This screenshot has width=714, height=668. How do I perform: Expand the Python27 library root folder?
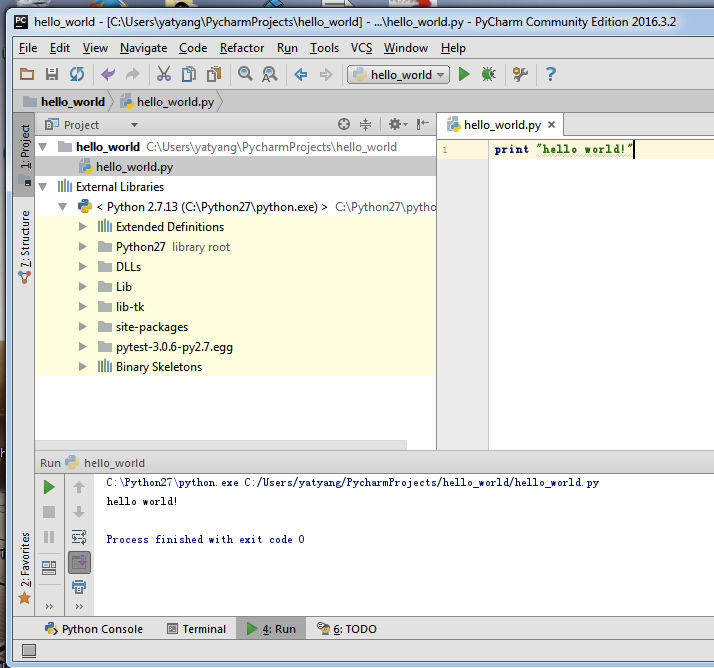point(82,247)
